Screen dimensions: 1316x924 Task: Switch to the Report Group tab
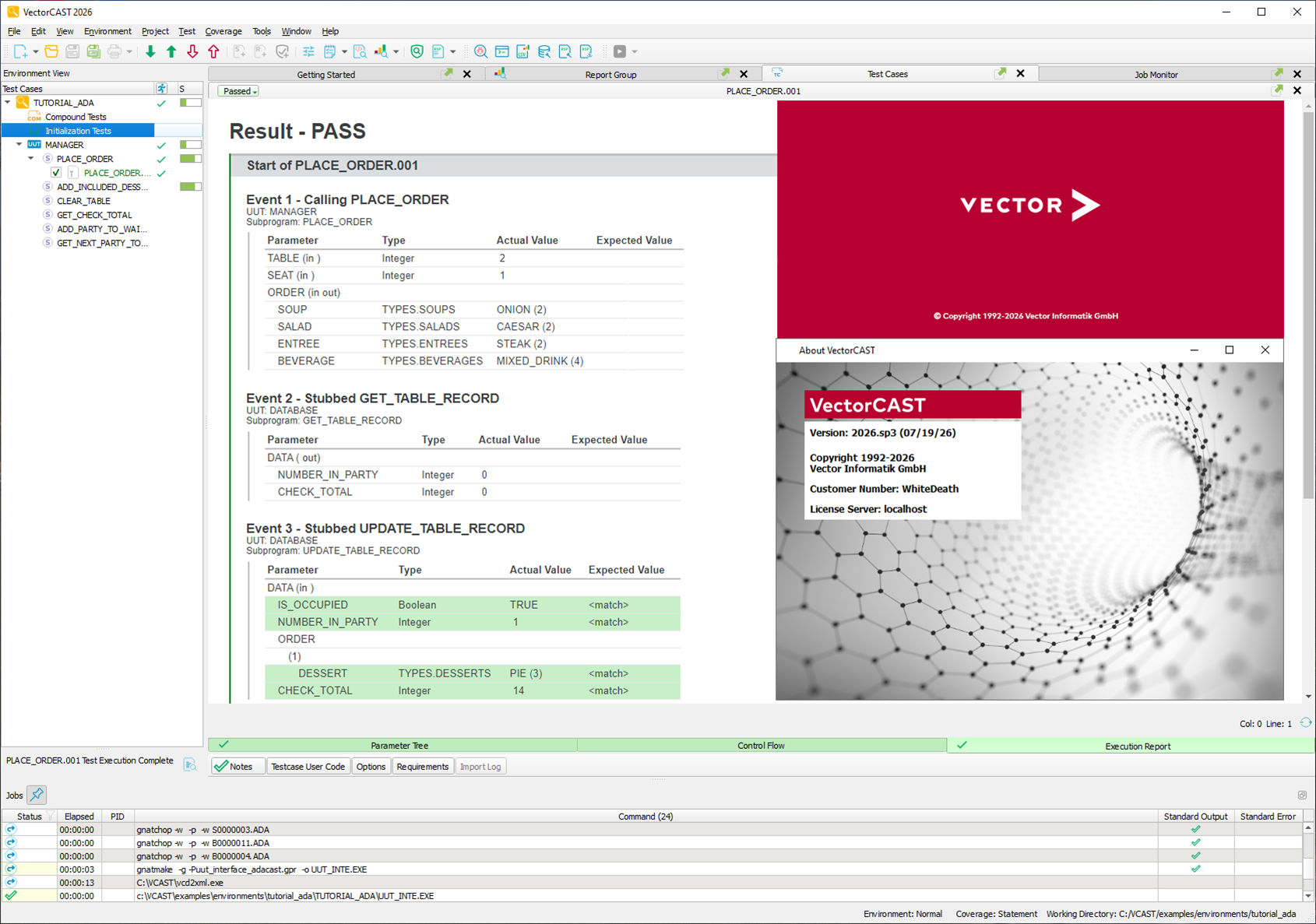[610, 74]
